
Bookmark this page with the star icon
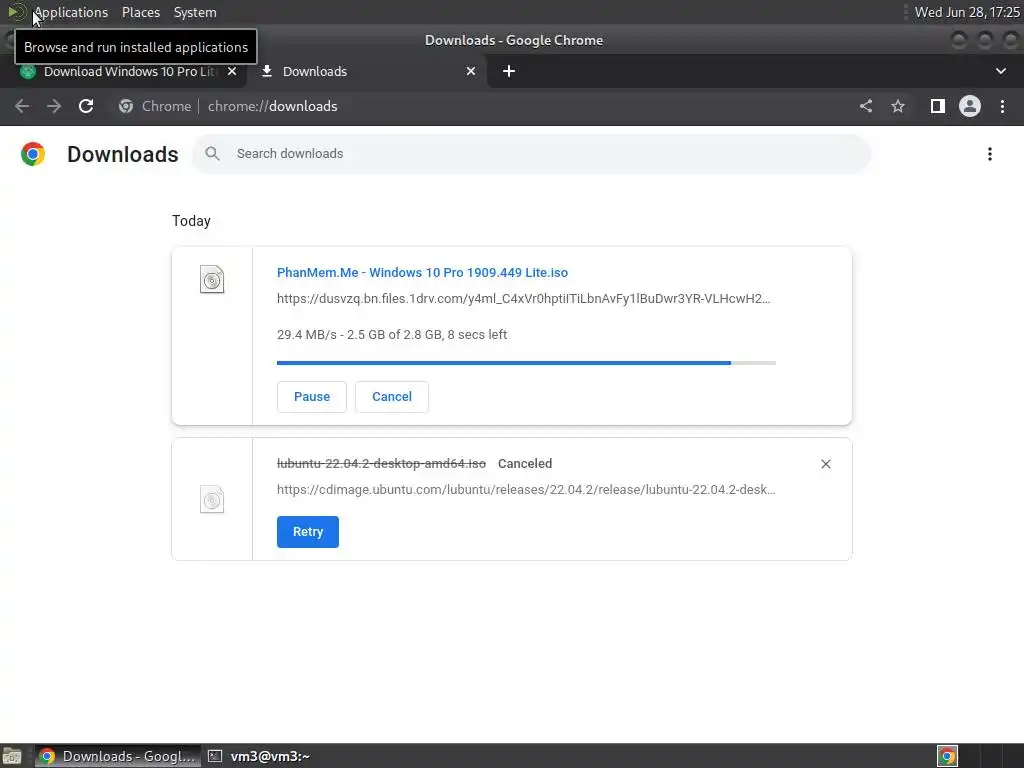coord(898,106)
